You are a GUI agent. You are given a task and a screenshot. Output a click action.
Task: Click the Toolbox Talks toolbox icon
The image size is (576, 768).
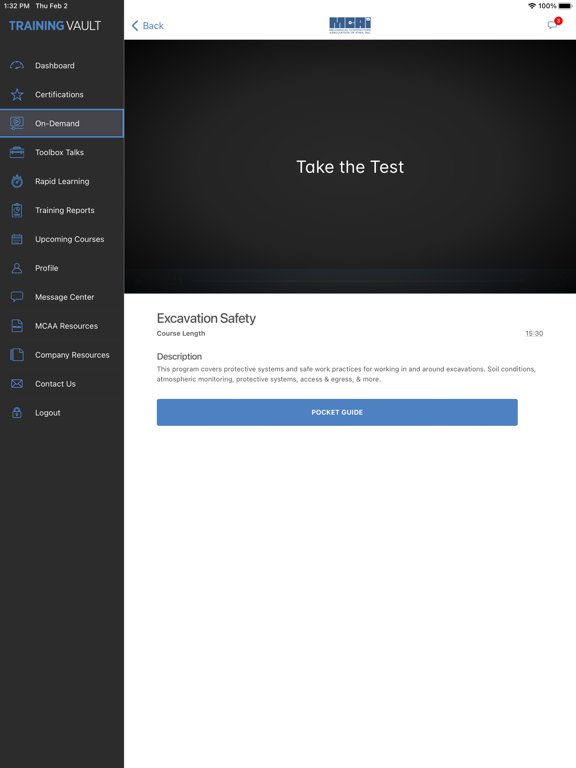[17, 152]
